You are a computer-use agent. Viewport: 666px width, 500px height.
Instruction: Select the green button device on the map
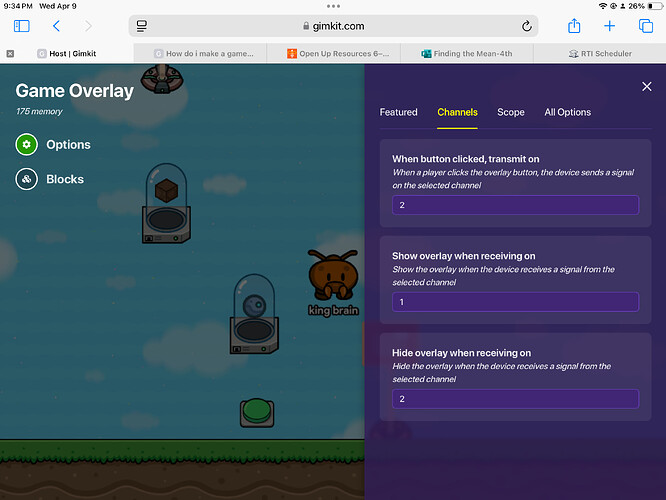pos(257,412)
